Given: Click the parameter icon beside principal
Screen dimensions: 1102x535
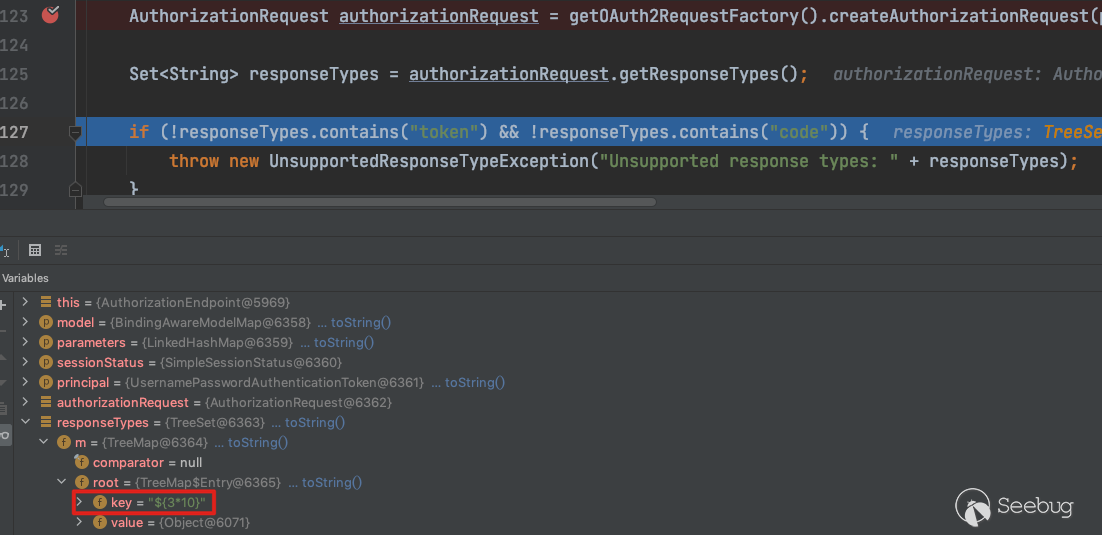Looking at the screenshot, I should point(45,382).
